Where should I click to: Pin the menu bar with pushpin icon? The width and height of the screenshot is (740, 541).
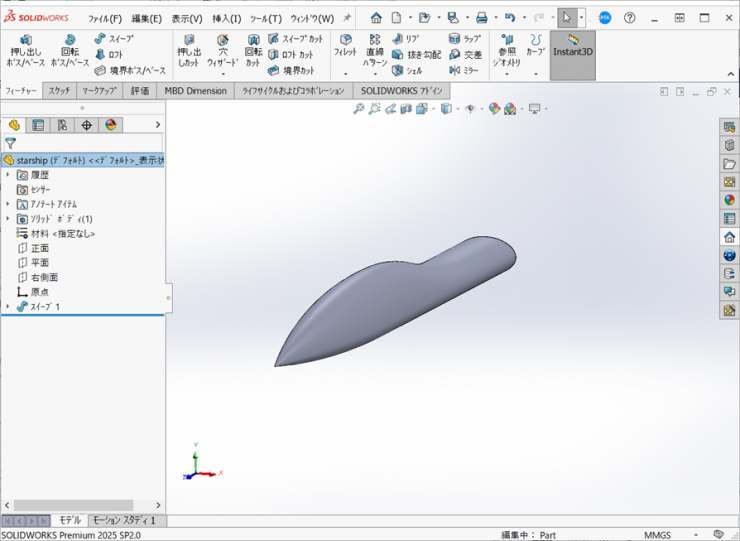pyautogui.click(x=347, y=18)
